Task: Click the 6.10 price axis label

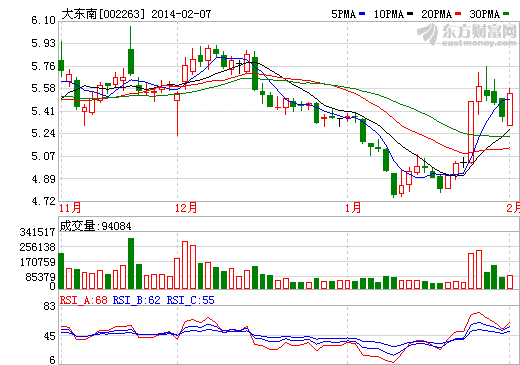Action: [x=43, y=20]
